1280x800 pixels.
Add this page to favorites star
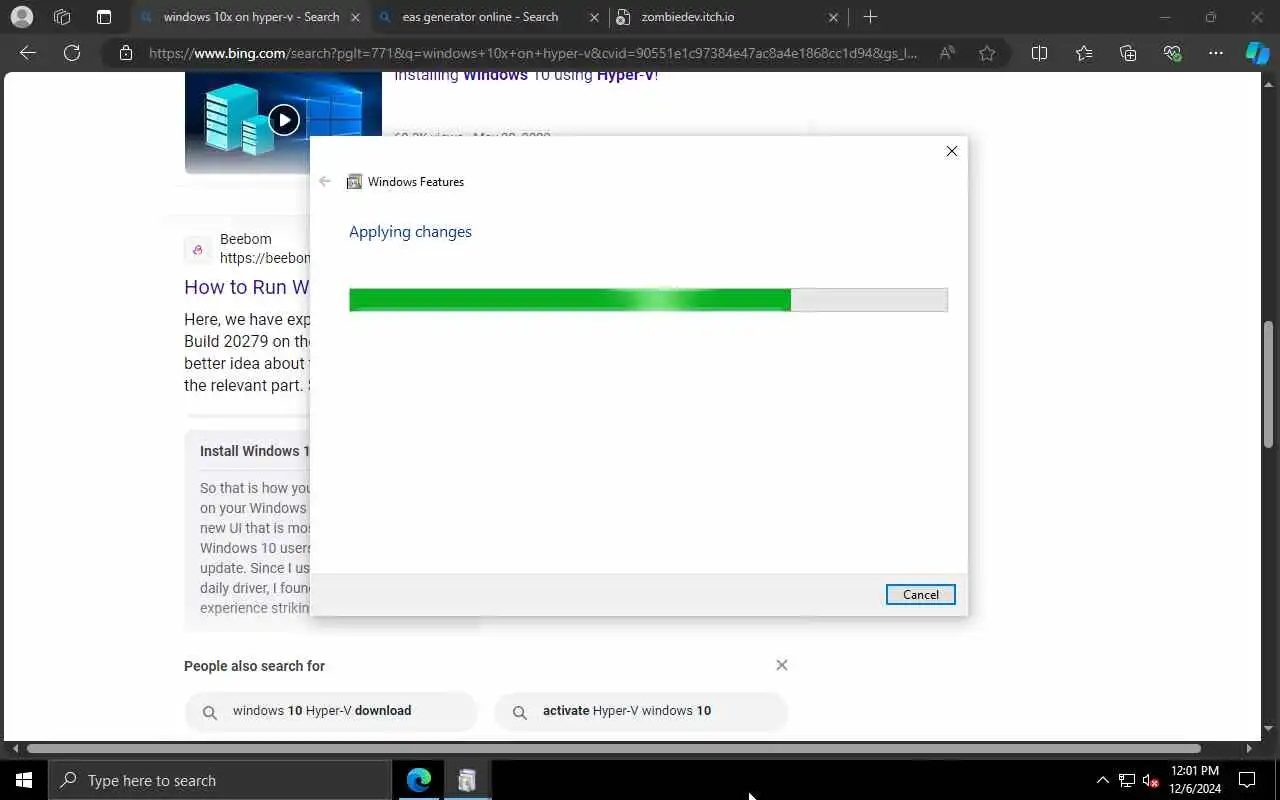987,53
